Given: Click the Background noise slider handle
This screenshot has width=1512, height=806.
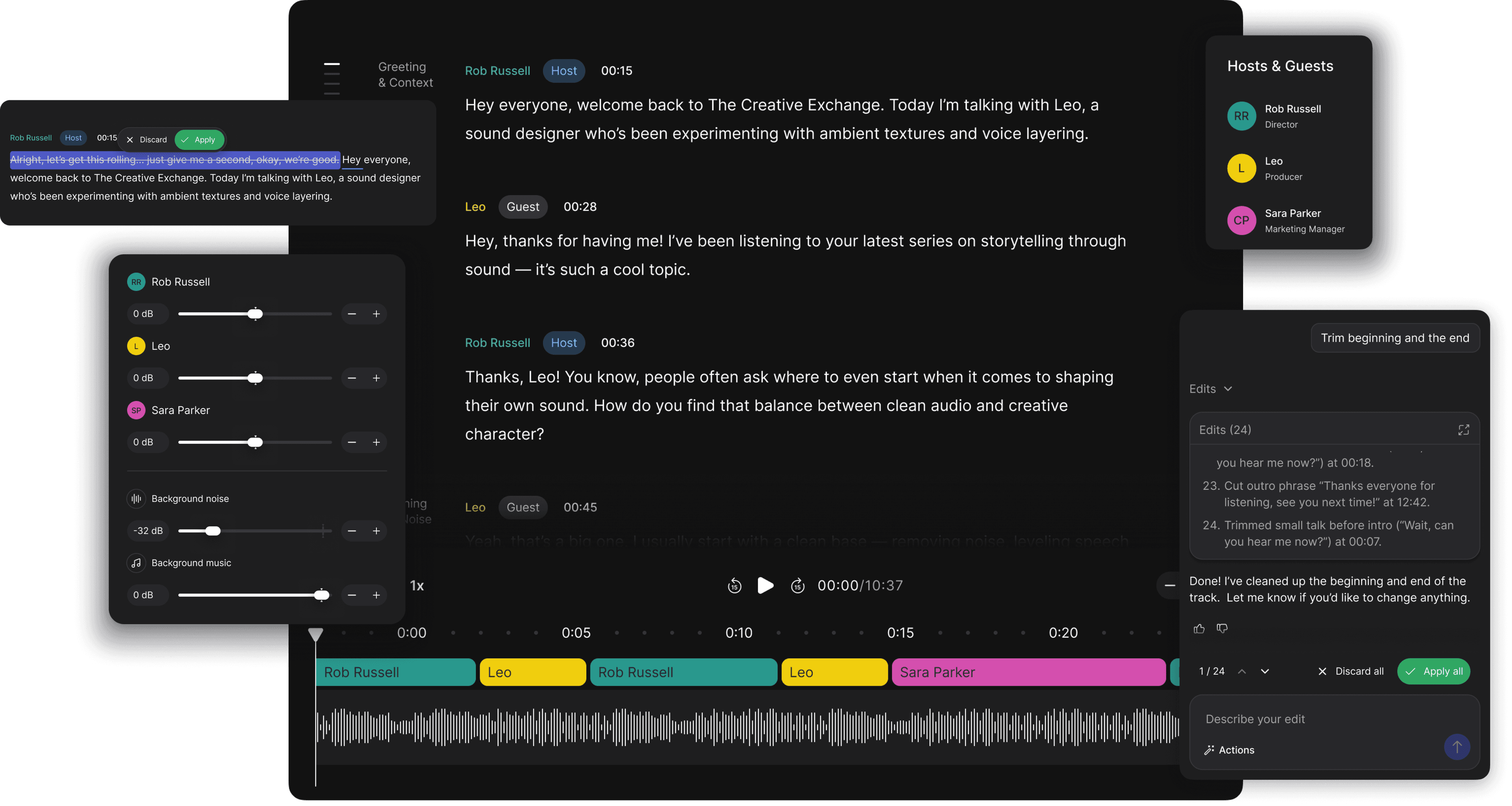Looking at the screenshot, I should 213,531.
